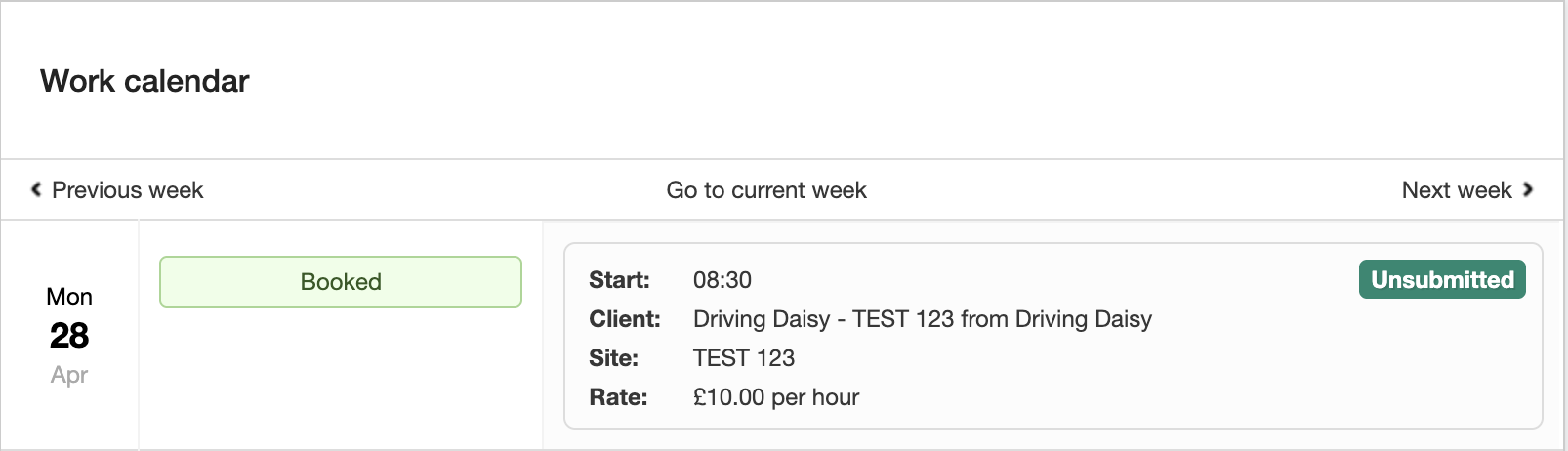Click the Unsubmitted status badge
Image resolution: width=1568 pixels, height=451 pixels.
pos(1442,280)
